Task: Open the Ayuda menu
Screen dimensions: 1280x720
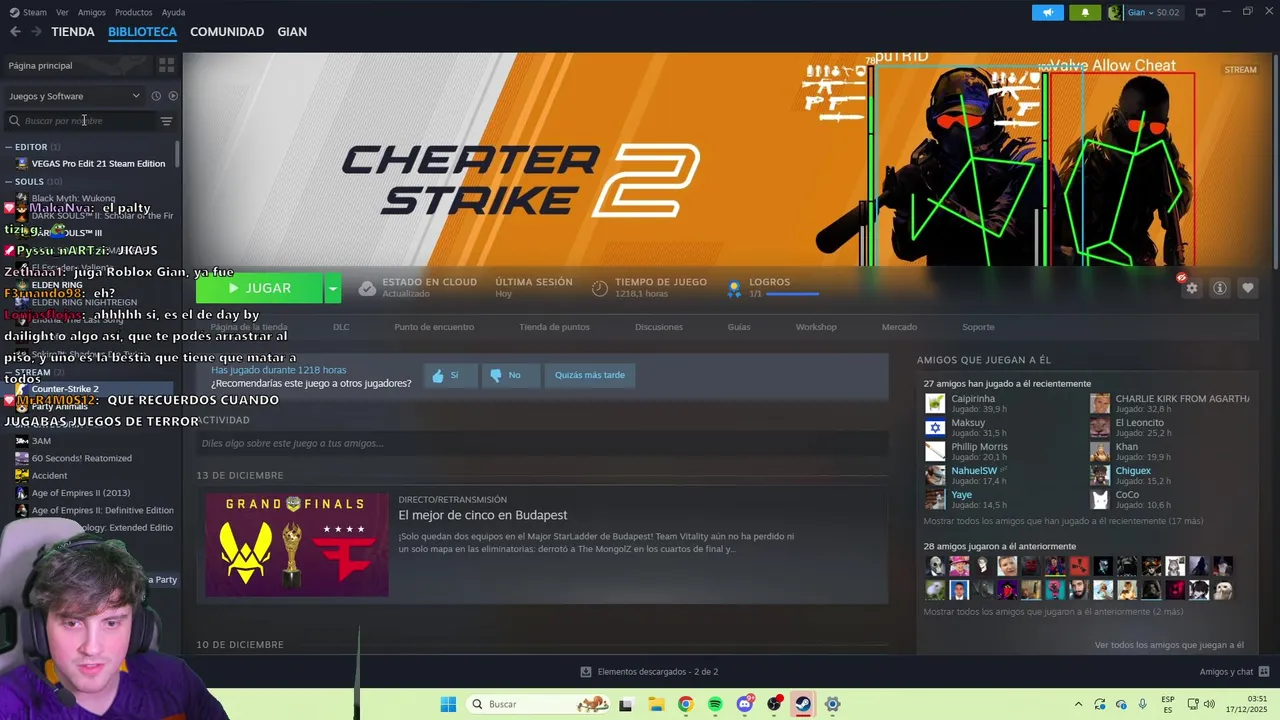Action: (173, 12)
